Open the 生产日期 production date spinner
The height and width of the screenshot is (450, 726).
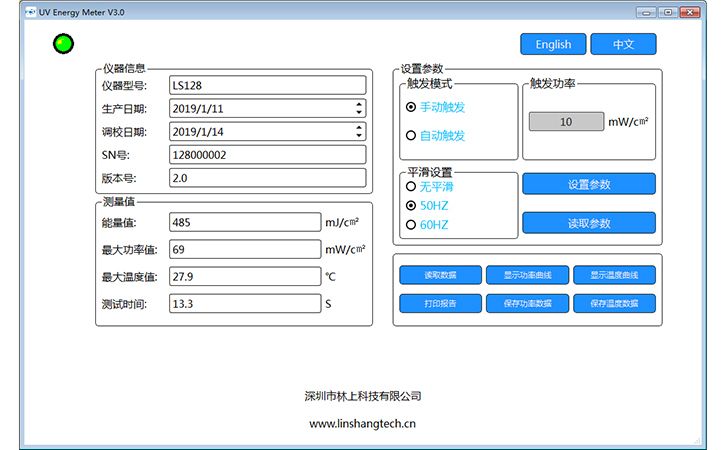point(359,108)
